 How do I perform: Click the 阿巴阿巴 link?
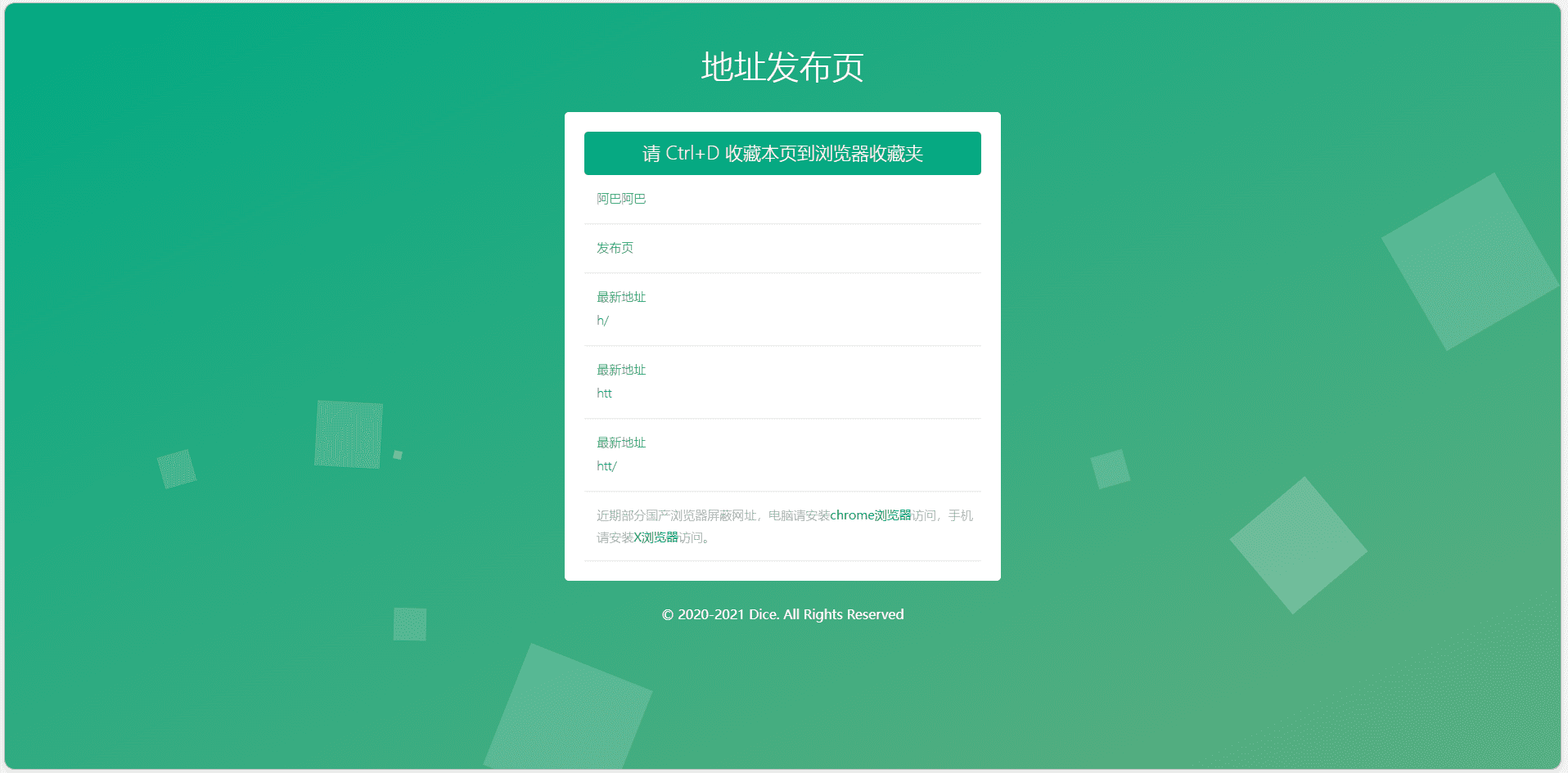(x=620, y=198)
